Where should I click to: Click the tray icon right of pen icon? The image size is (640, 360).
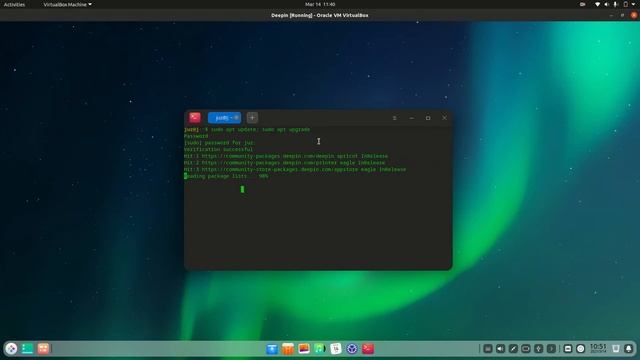coord(526,349)
